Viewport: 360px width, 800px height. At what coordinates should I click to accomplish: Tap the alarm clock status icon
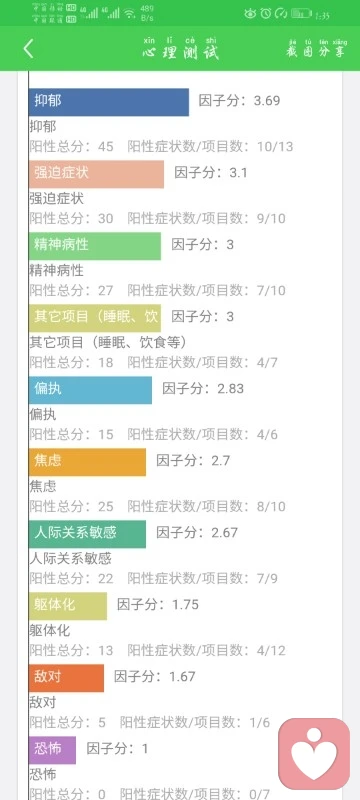point(266,14)
